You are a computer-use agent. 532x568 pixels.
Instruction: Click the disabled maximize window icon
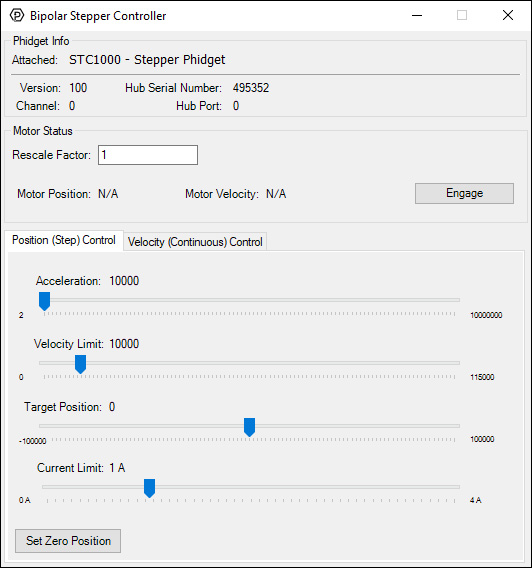462,15
